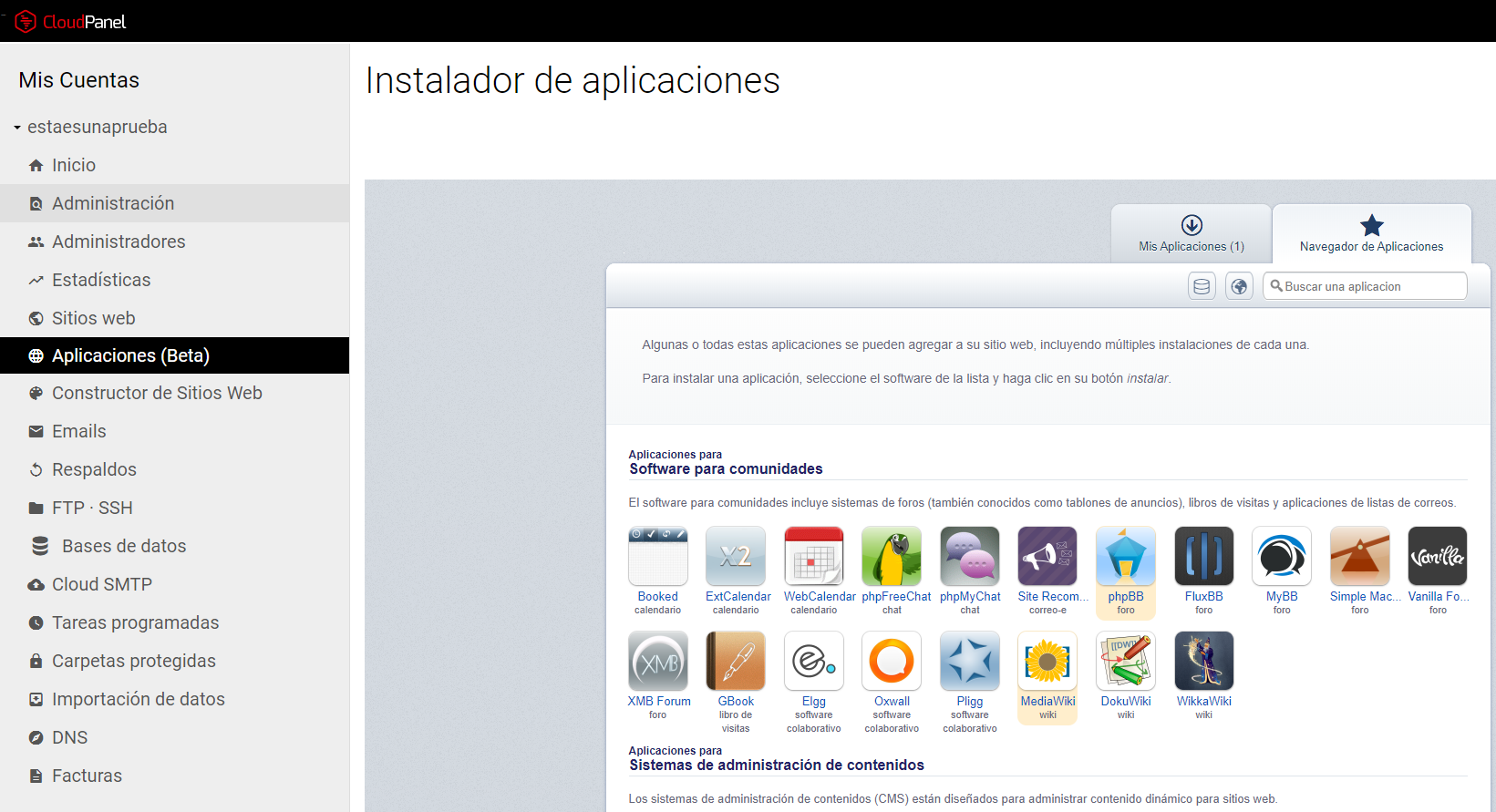Select the phpMyChat app icon
Screen dimensions: 1496x812
(x=970, y=556)
